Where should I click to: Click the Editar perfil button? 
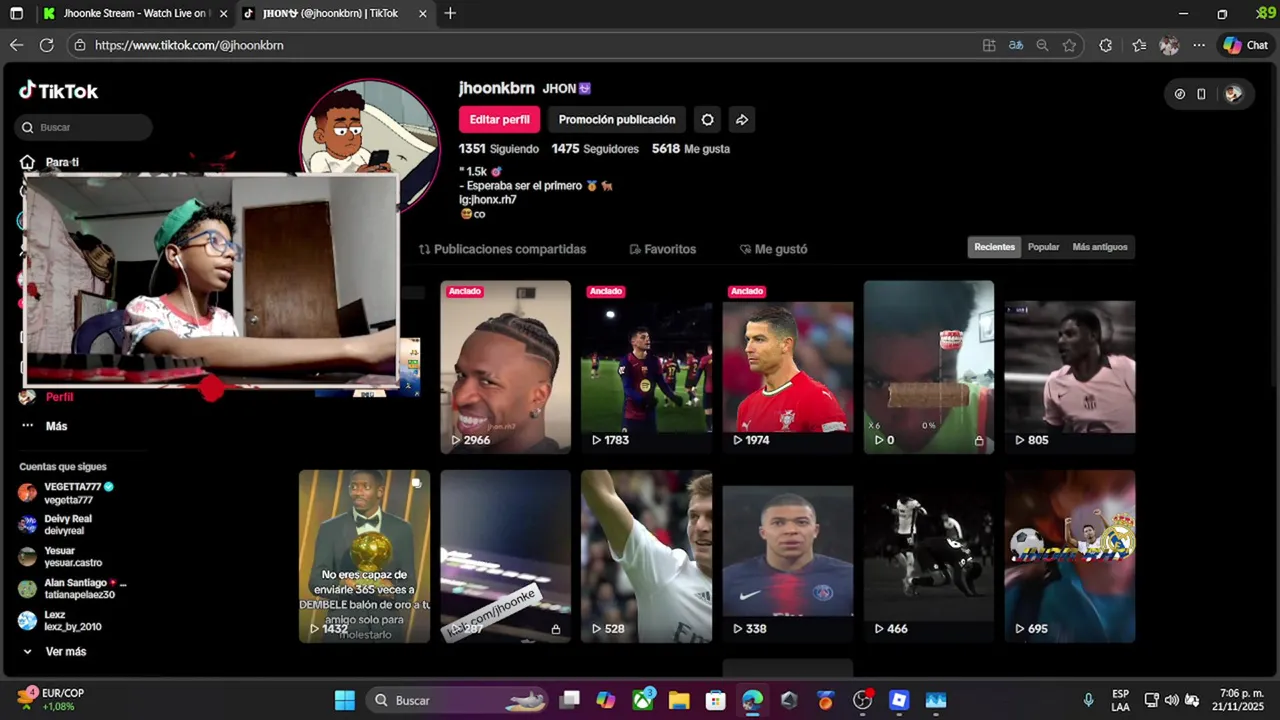click(x=499, y=119)
